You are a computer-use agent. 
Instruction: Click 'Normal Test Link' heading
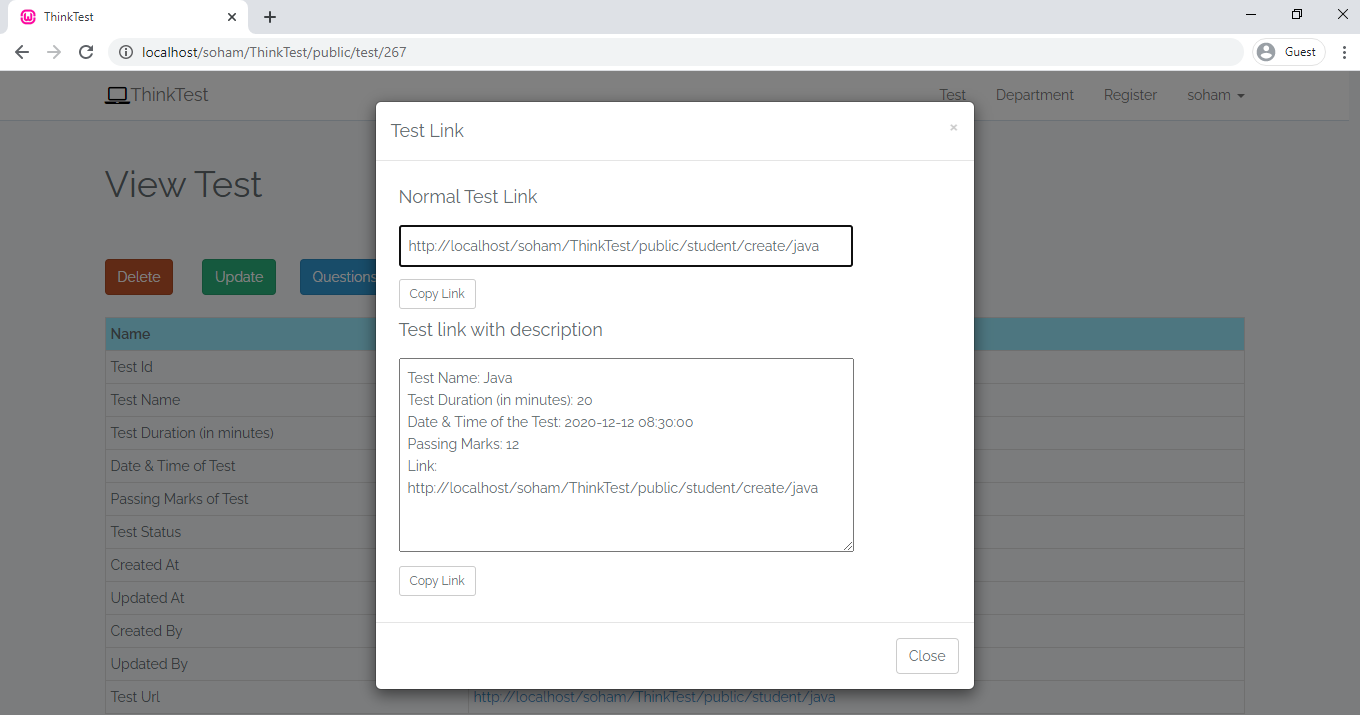click(468, 197)
